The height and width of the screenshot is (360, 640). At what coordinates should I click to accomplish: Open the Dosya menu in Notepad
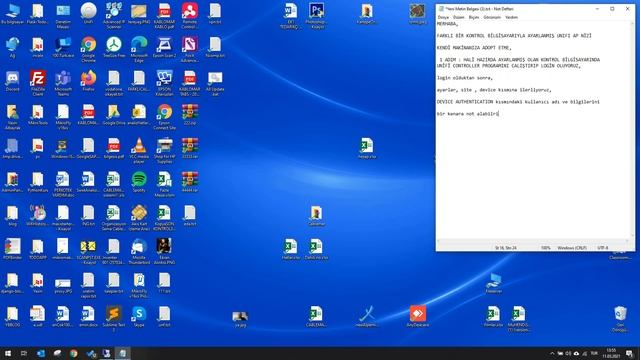click(x=443, y=17)
